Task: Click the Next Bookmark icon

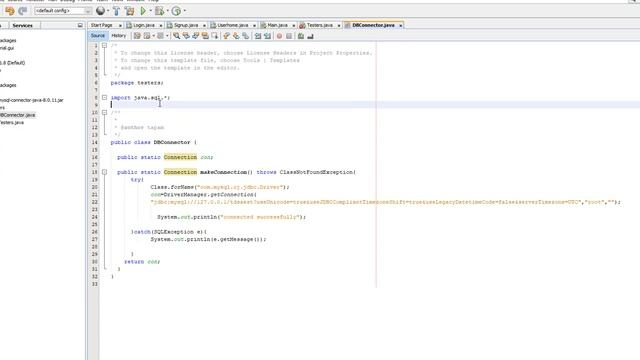Action: (x=236, y=36)
